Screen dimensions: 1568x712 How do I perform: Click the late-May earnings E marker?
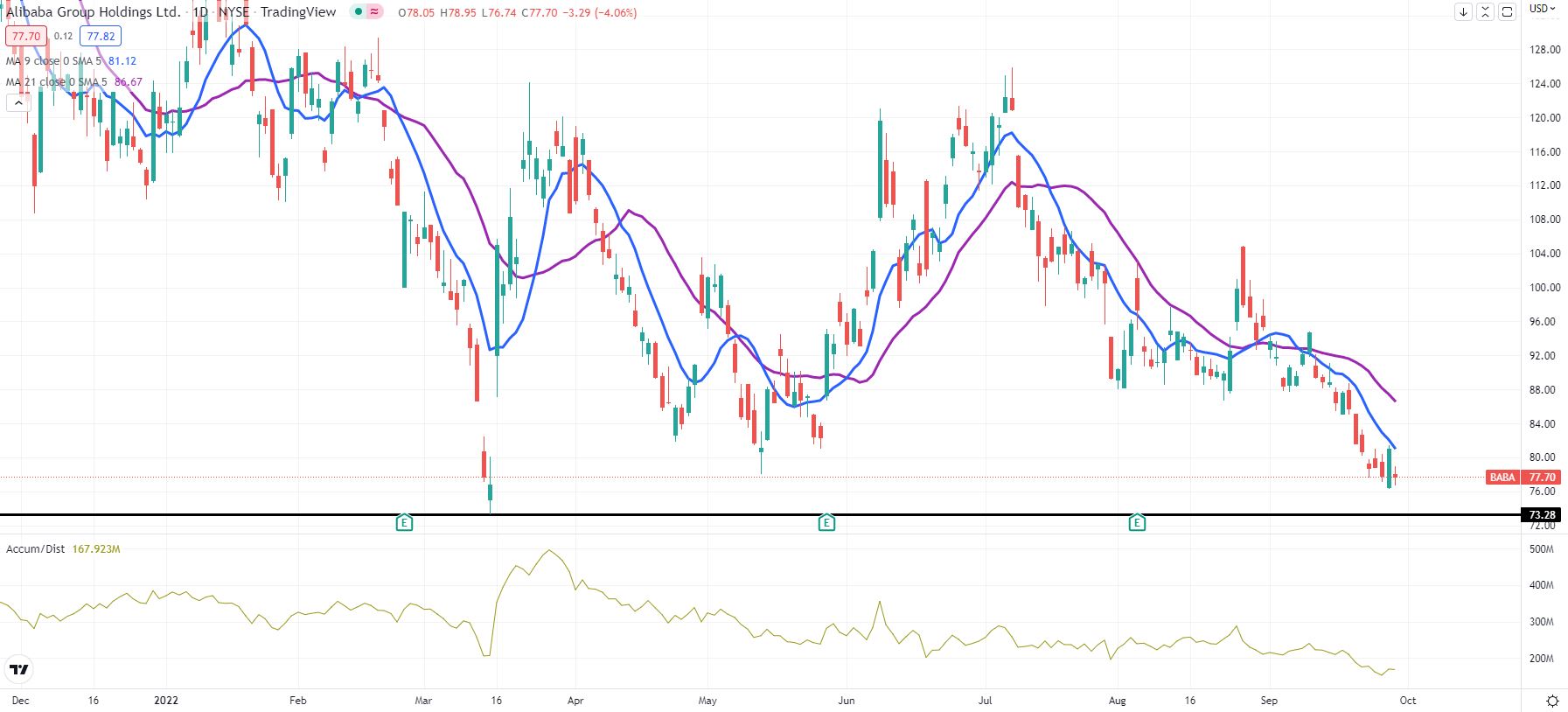click(x=826, y=523)
